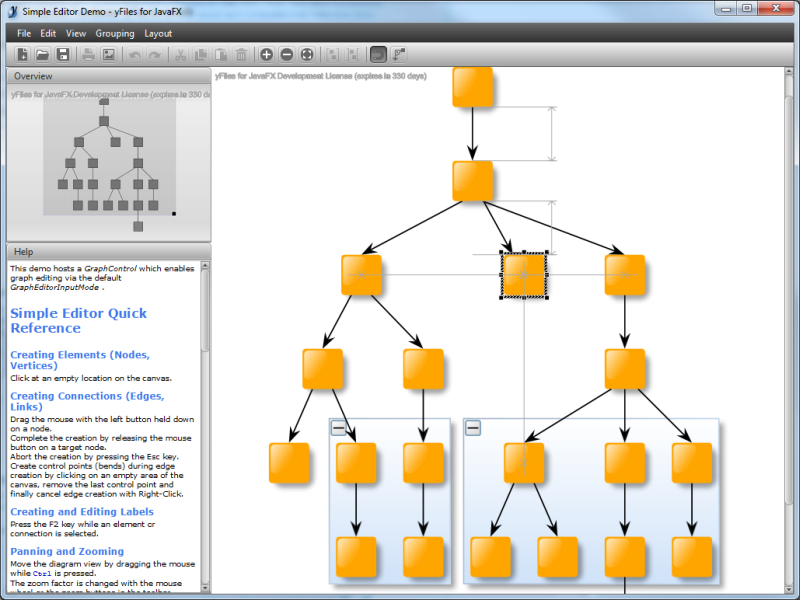Fit graph content to the view
Screen dimensions: 800x600
pos(307,55)
